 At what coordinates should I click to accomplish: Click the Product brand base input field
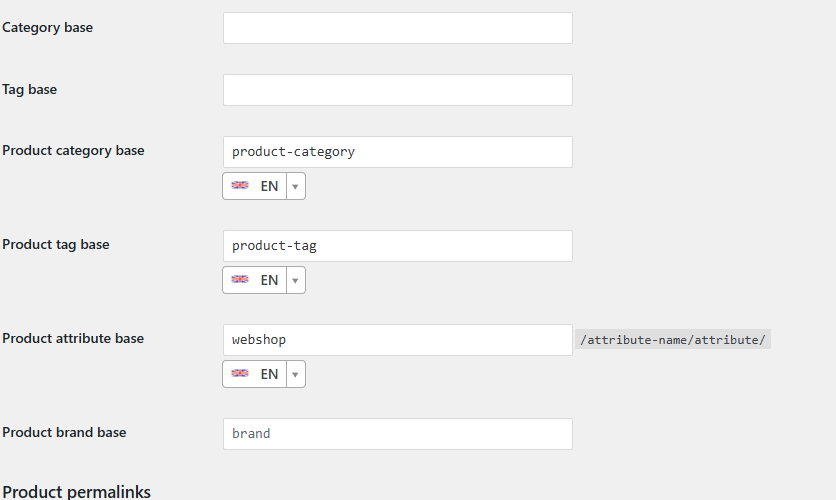[x=398, y=434]
